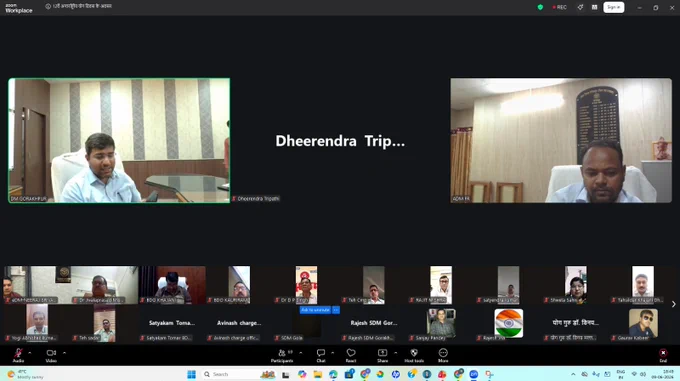Open the options button beside Ask to unmute
680x381 pixels.
point(336,310)
